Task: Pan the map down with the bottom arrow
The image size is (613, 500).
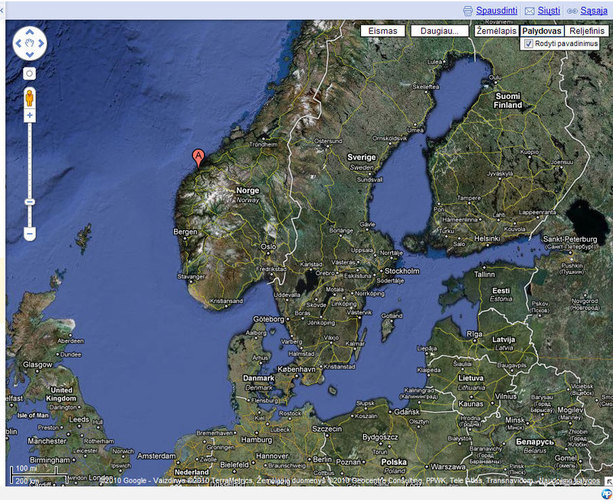Action: tap(30, 56)
